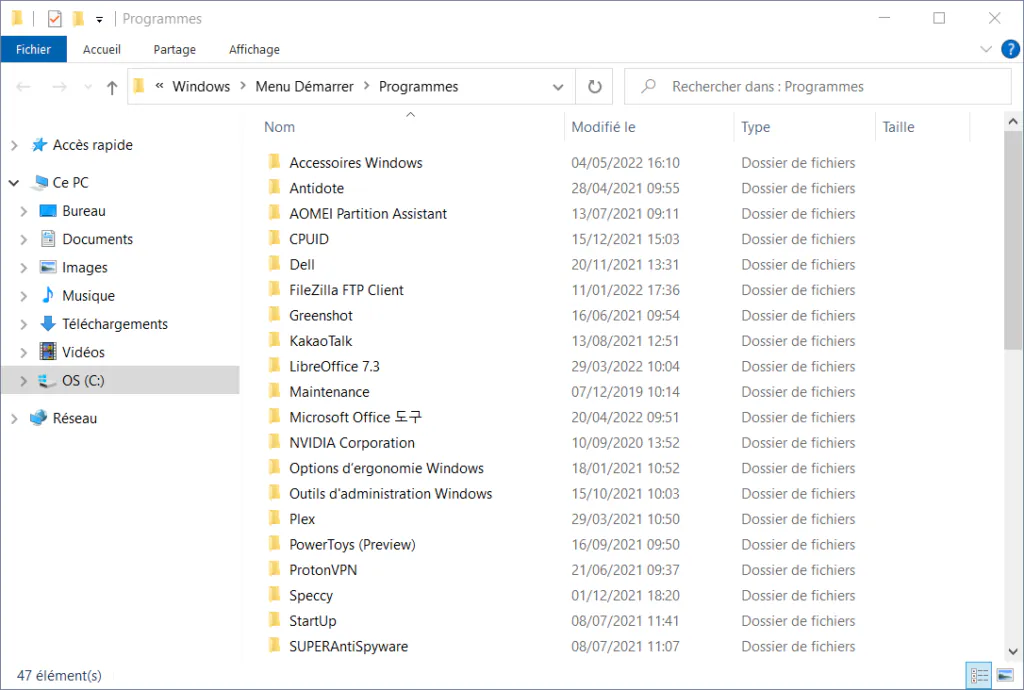This screenshot has height=690, width=1024.
Task: Click the Properties checkmark icon in title bar
Action: click(55, 19)
